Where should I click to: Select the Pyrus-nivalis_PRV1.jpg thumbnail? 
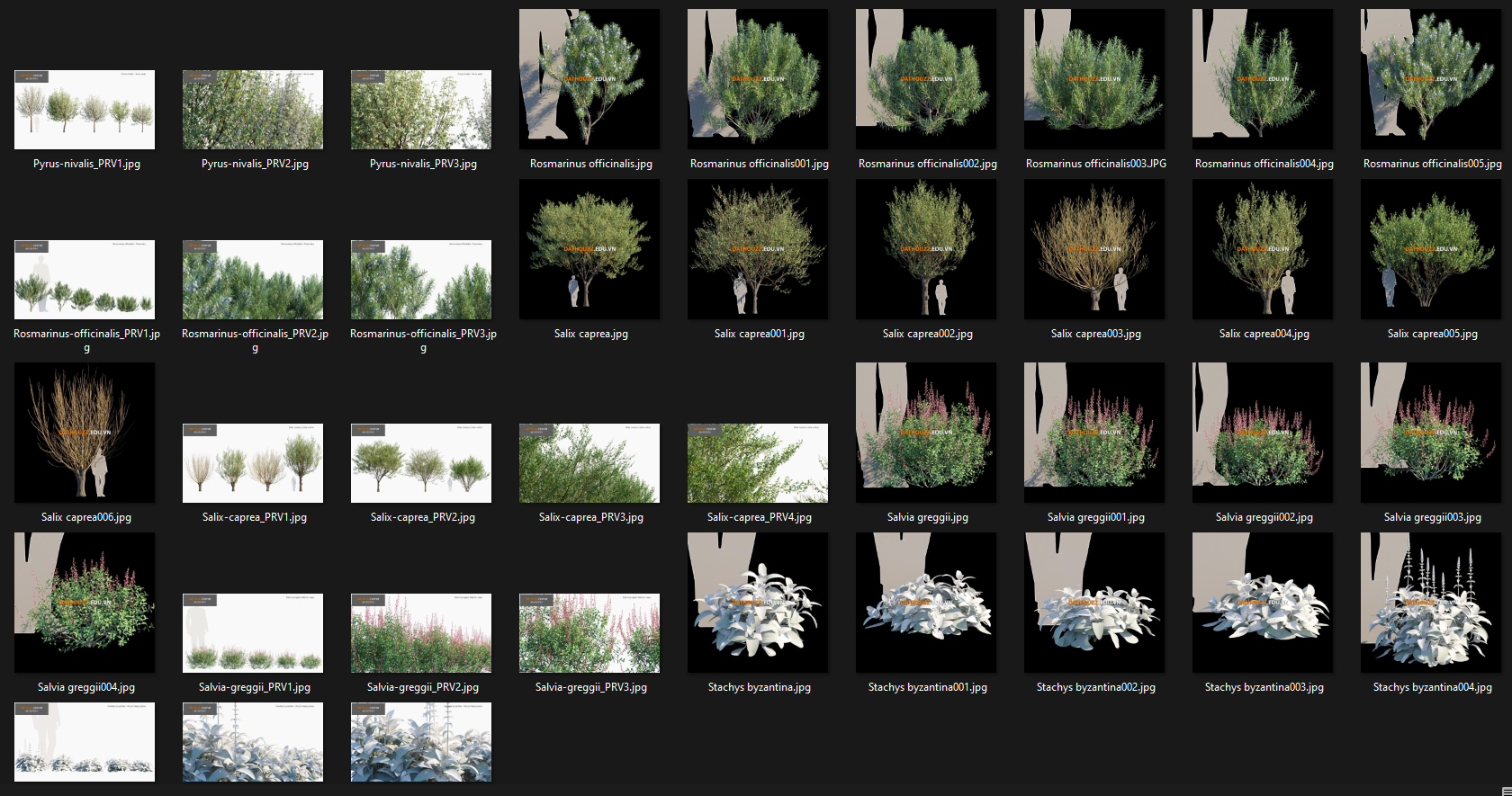click(85, 110)
